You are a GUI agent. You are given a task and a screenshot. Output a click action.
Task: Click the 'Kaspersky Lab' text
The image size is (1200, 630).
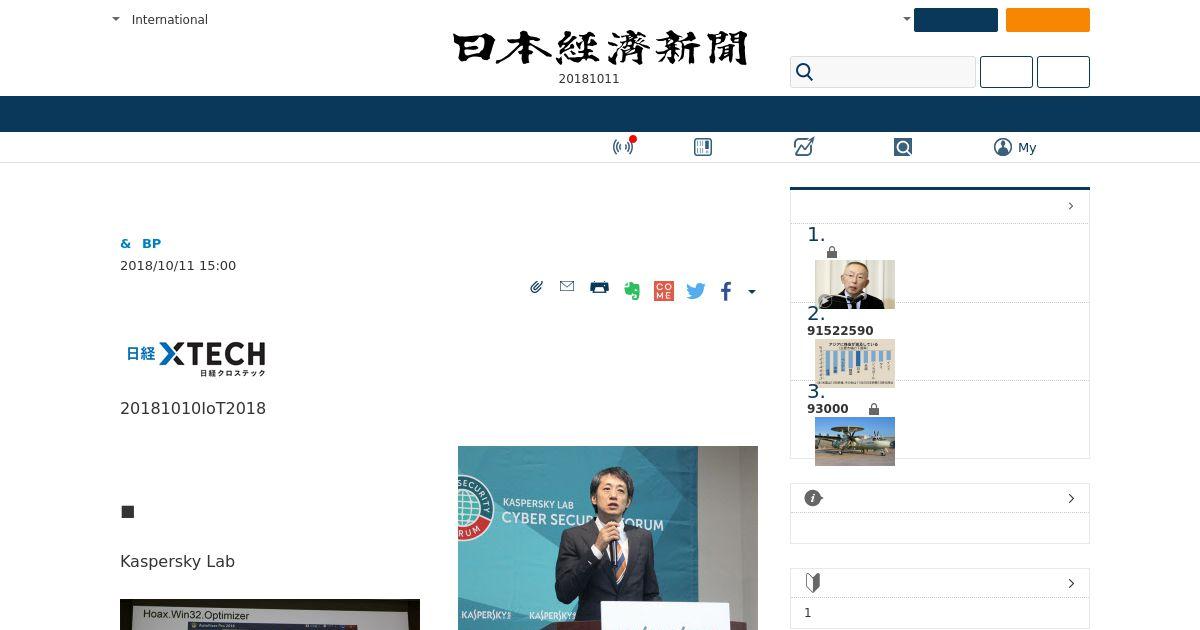tap(177, 561)
